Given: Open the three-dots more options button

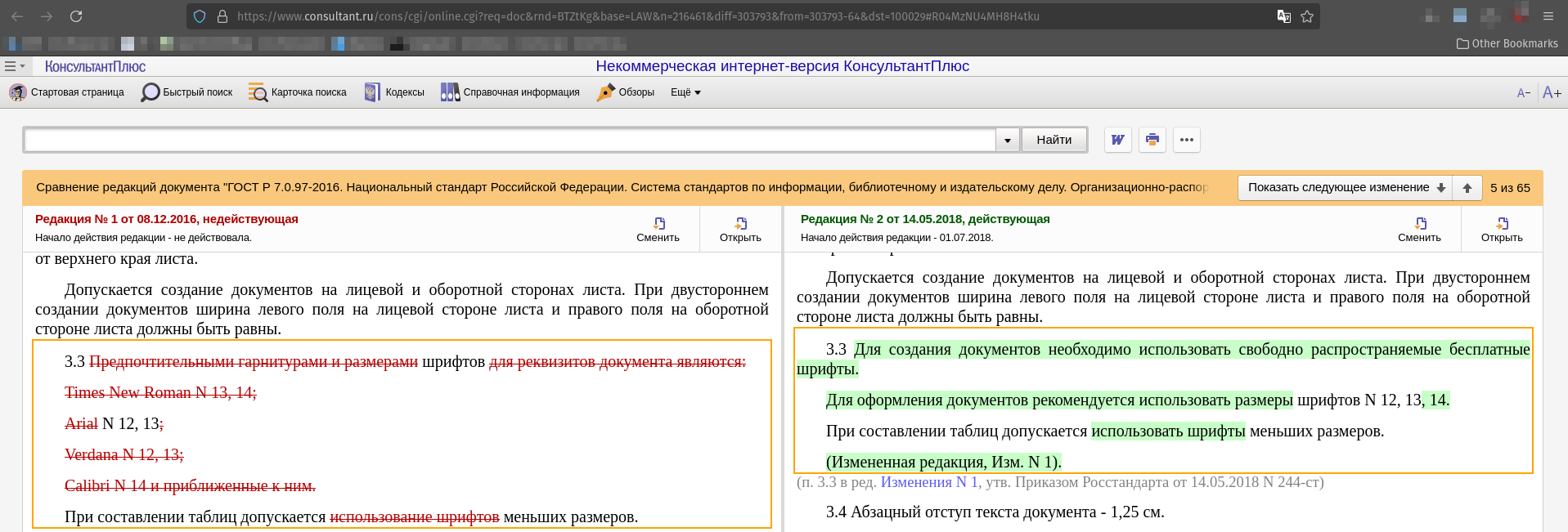Looking at the screenshot, I should 1186,140.
